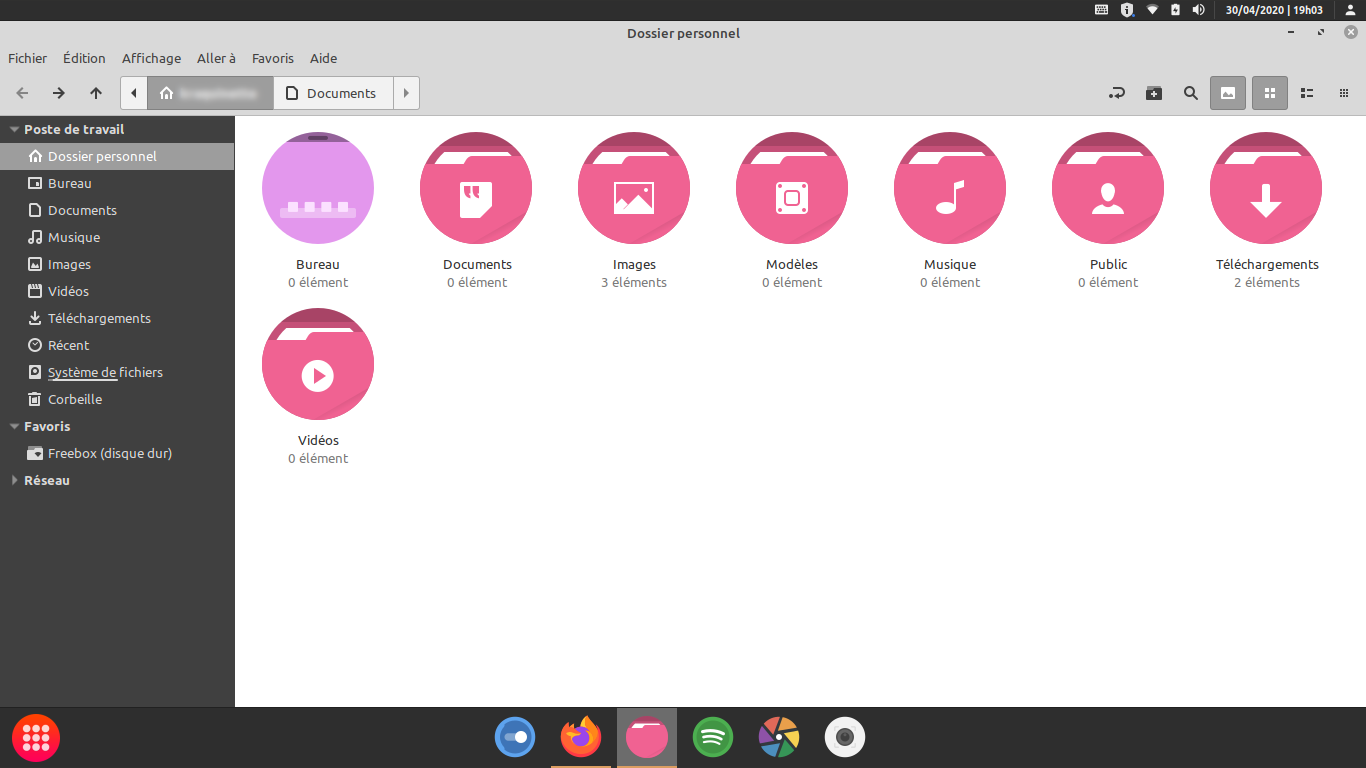Open the battery indicator in the tray

click(1175, 10)
